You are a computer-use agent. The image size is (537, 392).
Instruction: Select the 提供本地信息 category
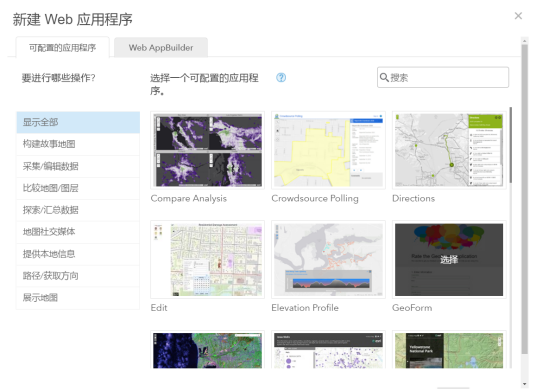[78, 254]
